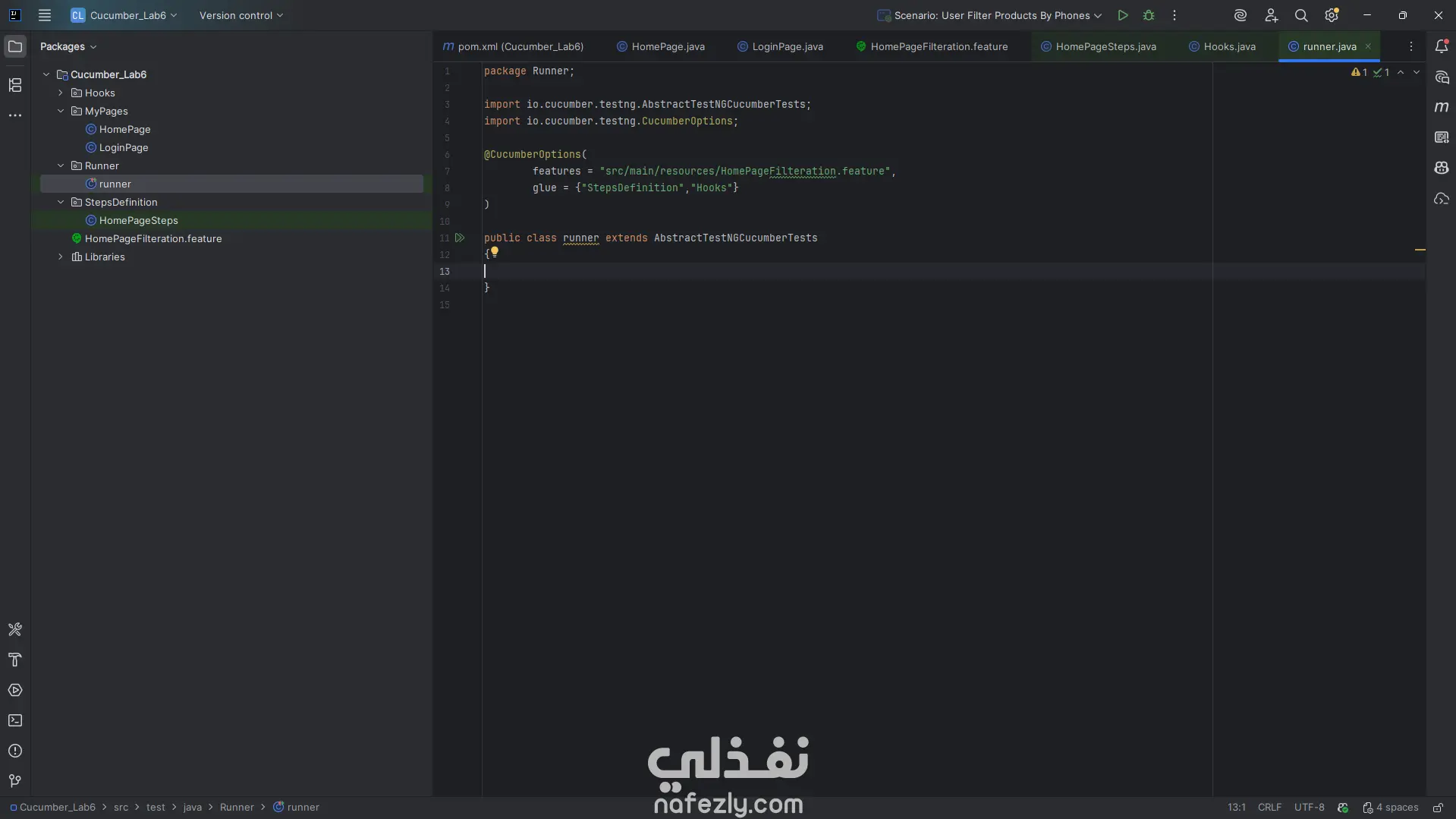Open IDE settings gear
The image size is (1456, 819).
[x=1332, y=15]
